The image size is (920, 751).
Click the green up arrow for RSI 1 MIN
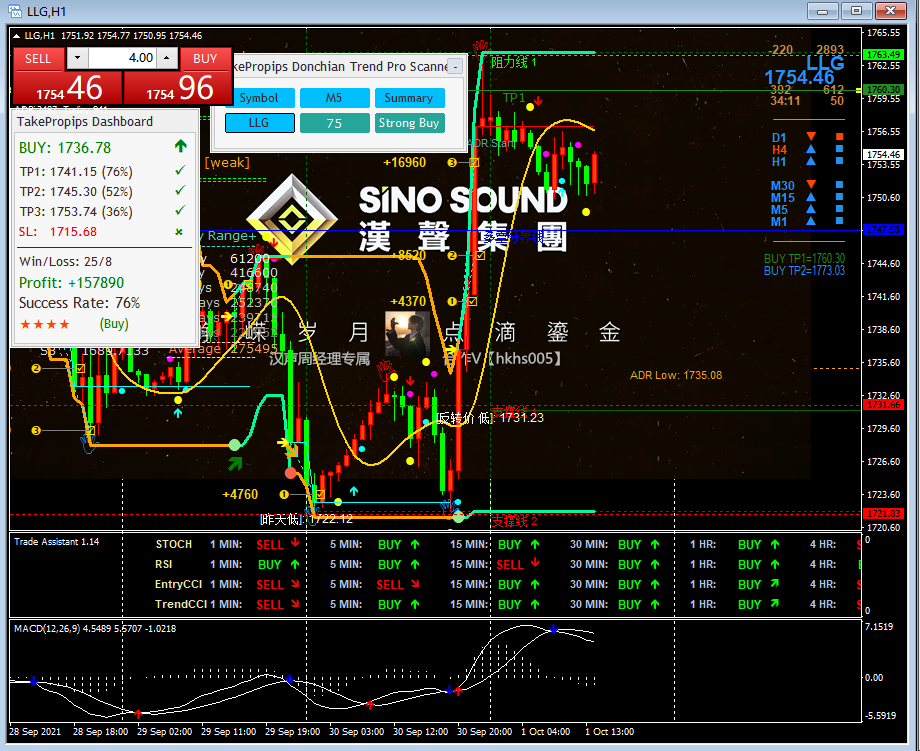(x=295, y=564)
